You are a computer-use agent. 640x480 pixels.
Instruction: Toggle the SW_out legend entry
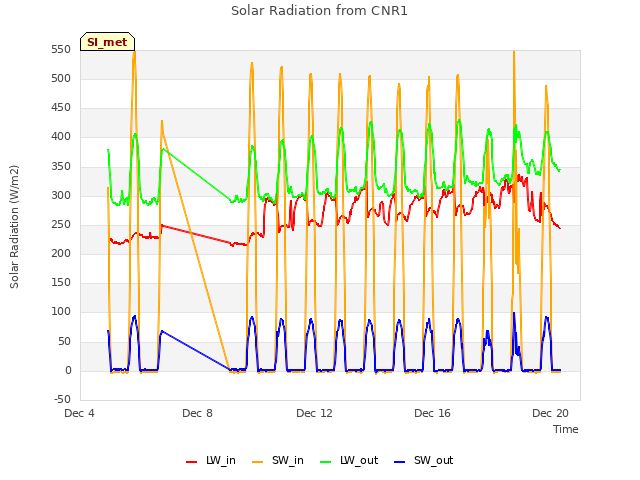pos(424,460)
